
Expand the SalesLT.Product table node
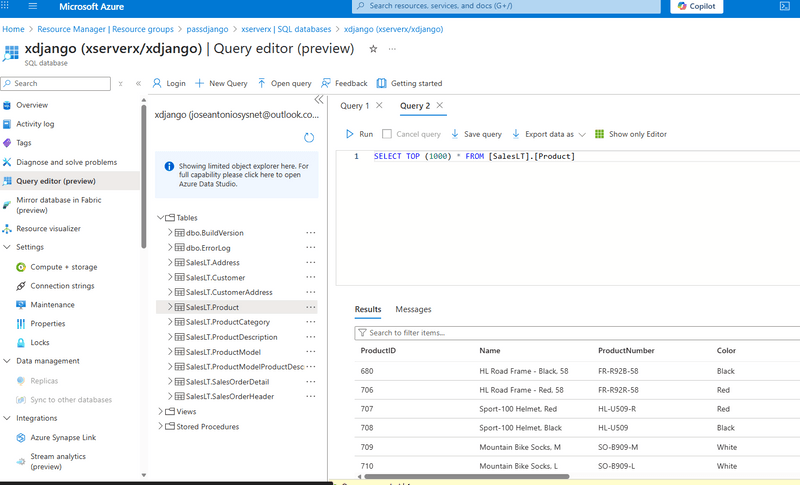[x=170, y=307]
